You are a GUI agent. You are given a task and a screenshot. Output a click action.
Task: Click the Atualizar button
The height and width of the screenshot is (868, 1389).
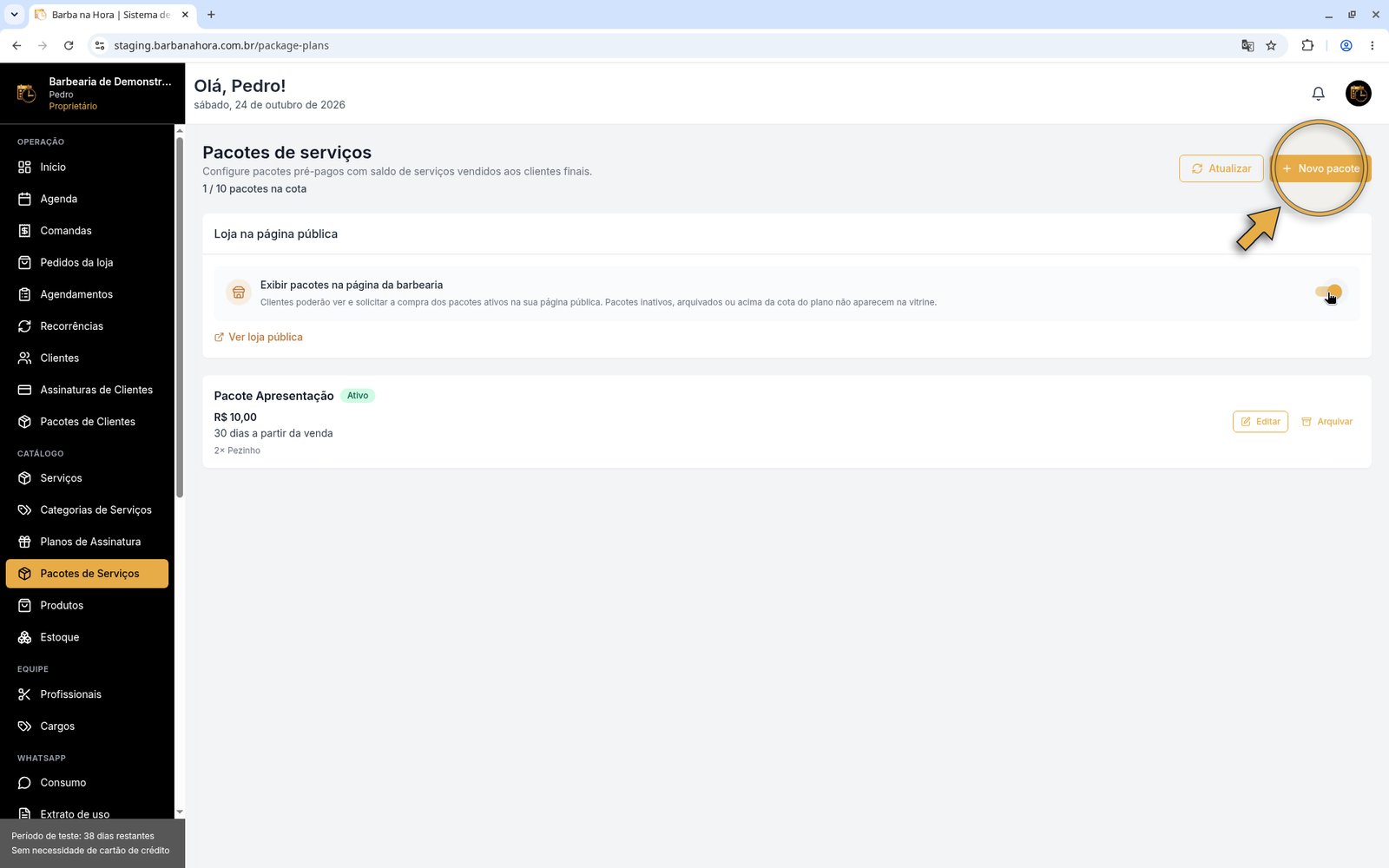pos(1221,168)
